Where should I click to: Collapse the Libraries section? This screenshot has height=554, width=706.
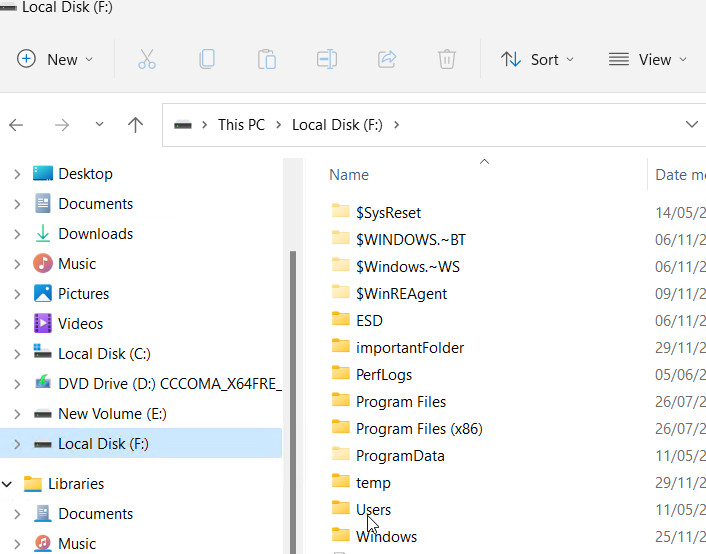(x=8, y=484)
